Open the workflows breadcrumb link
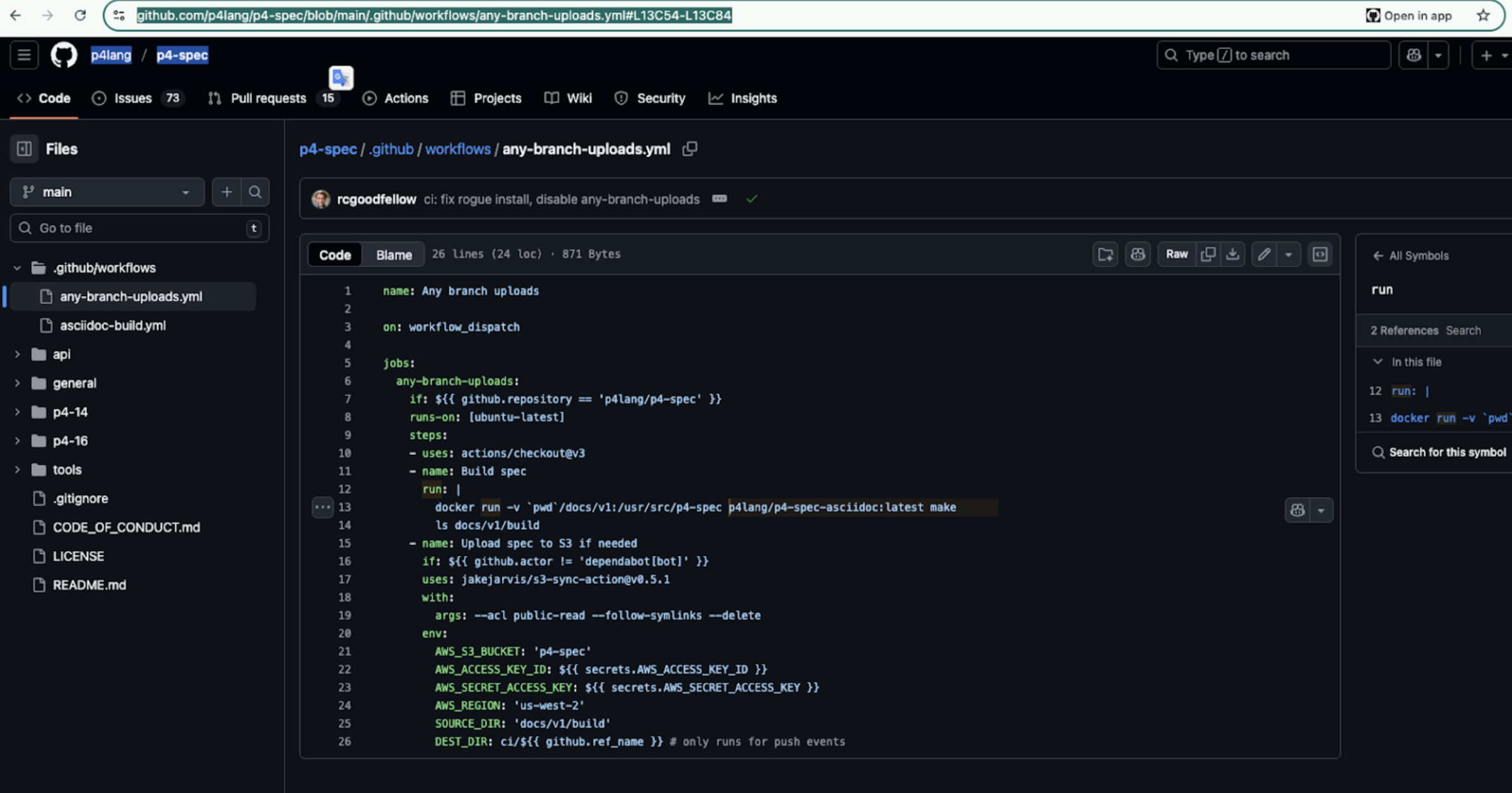Image resolution: width=1512 pixels, height=793 pixels. (457, 149)
